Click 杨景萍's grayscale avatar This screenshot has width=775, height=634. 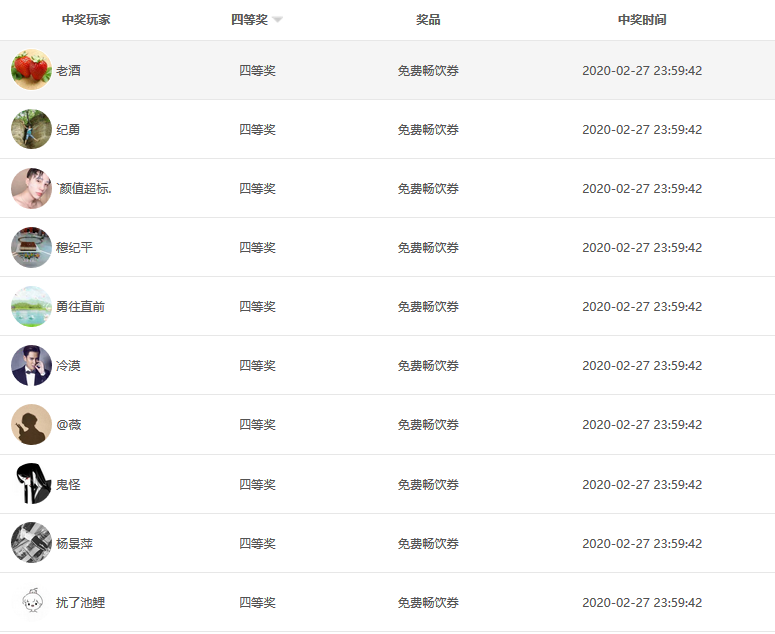click(x=31, y=543)
